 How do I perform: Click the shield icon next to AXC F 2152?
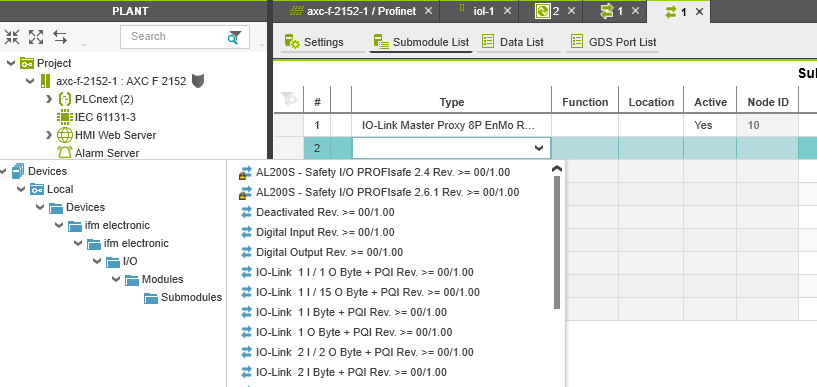coord(197,81)
